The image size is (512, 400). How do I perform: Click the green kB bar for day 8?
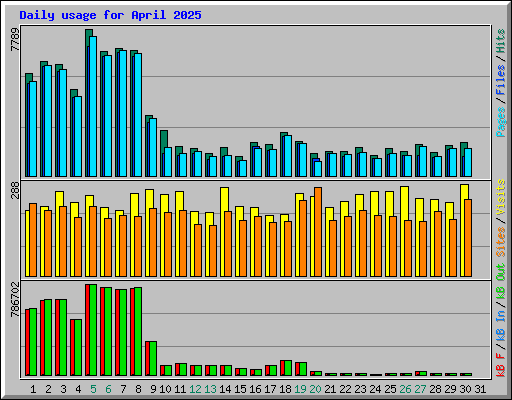[x=138, y=331]
